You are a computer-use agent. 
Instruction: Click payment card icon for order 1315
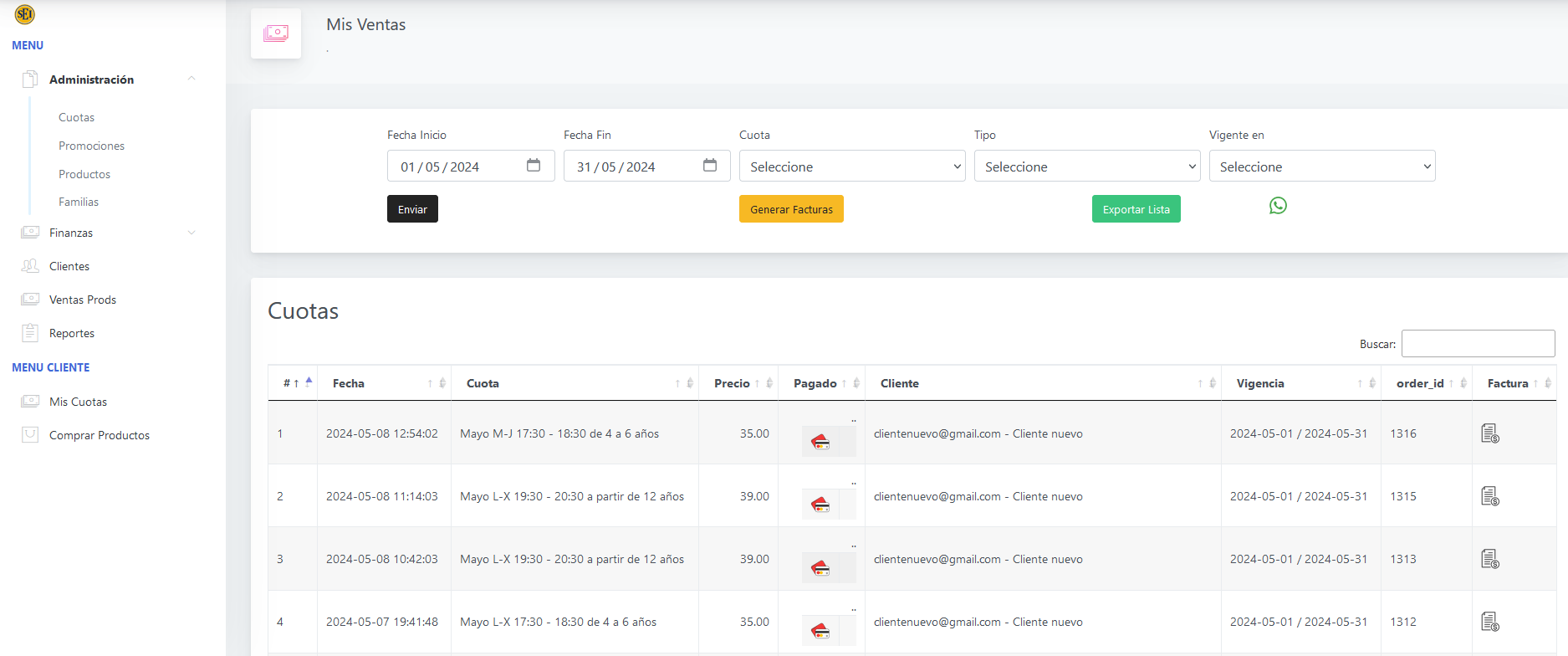[x=820, y=504]
